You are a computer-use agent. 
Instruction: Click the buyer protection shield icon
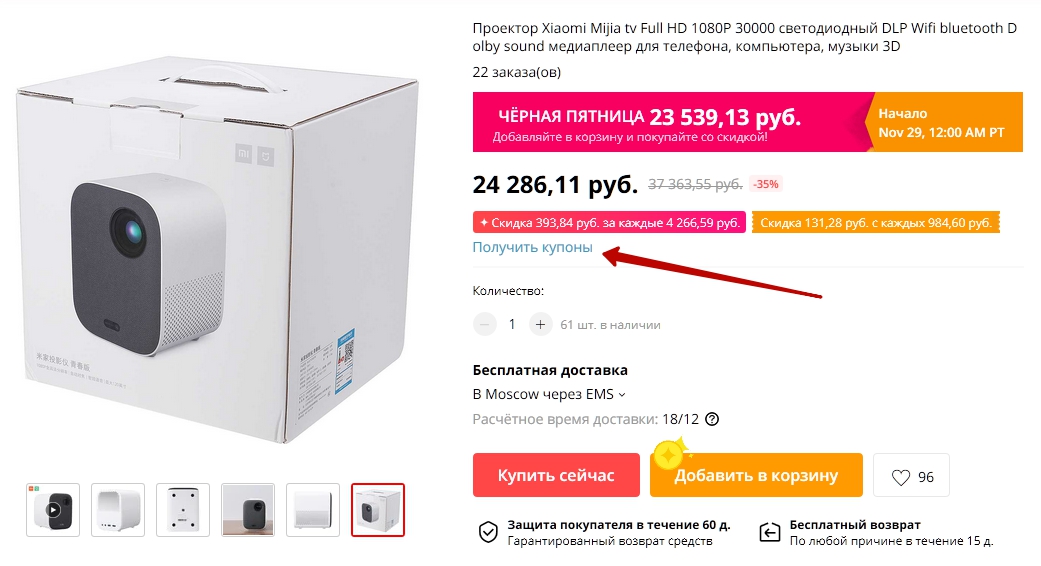[488, 532]
